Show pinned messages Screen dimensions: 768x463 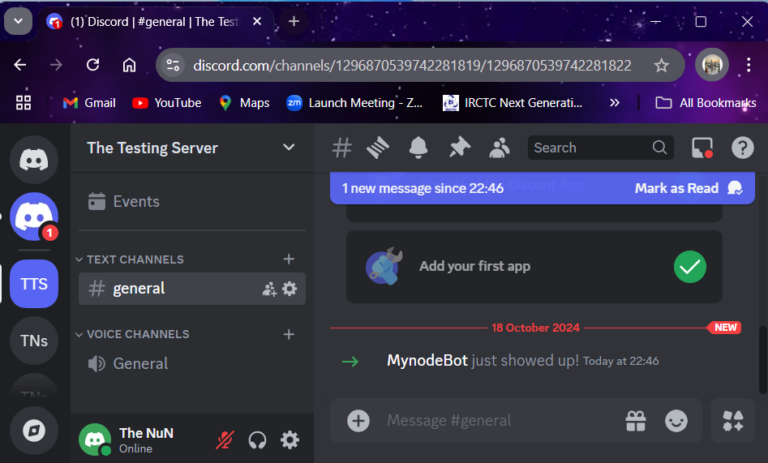pyautogui.click(x=459, y=147)
